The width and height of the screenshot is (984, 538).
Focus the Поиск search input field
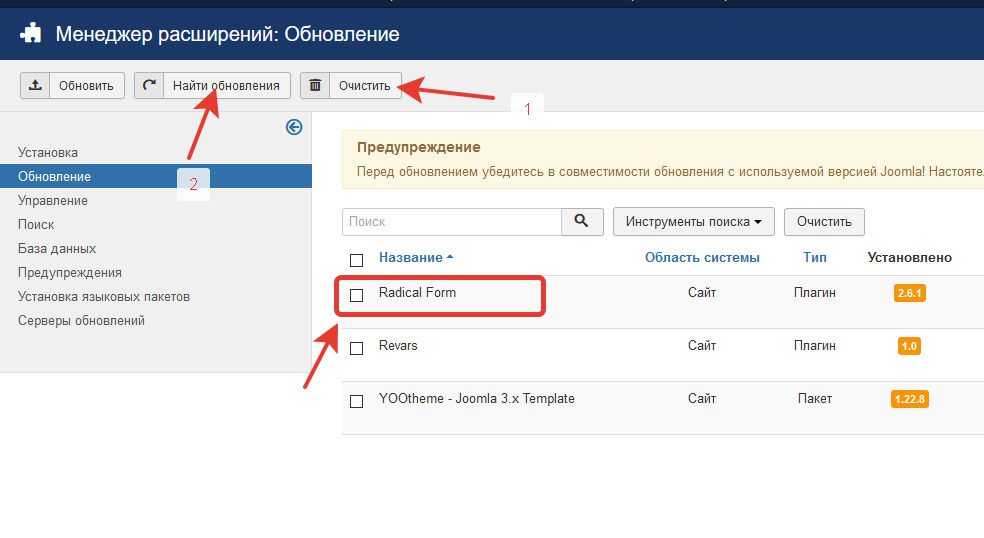point(451,222)
